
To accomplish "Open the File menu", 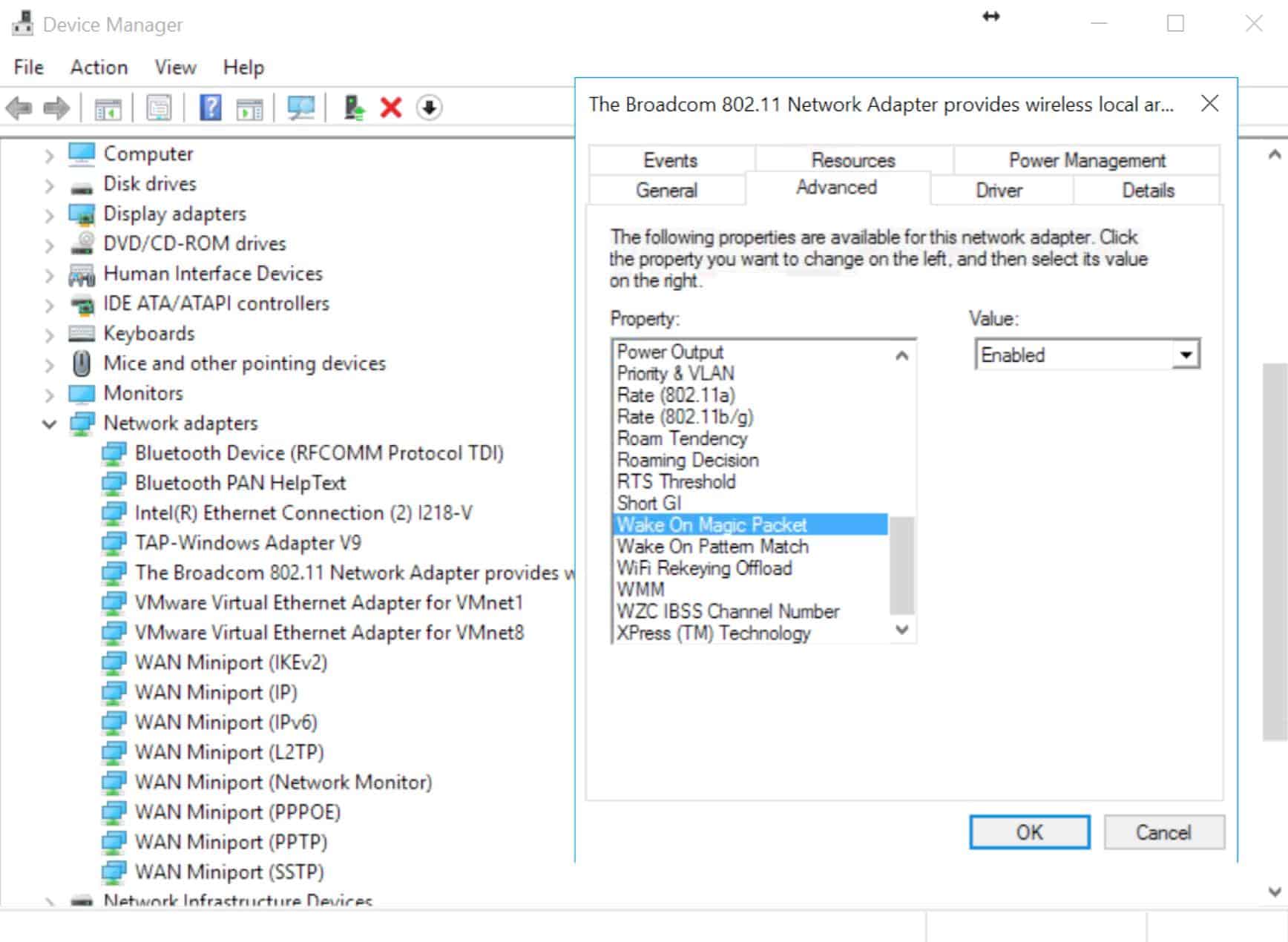I will [x=28, y=67].
